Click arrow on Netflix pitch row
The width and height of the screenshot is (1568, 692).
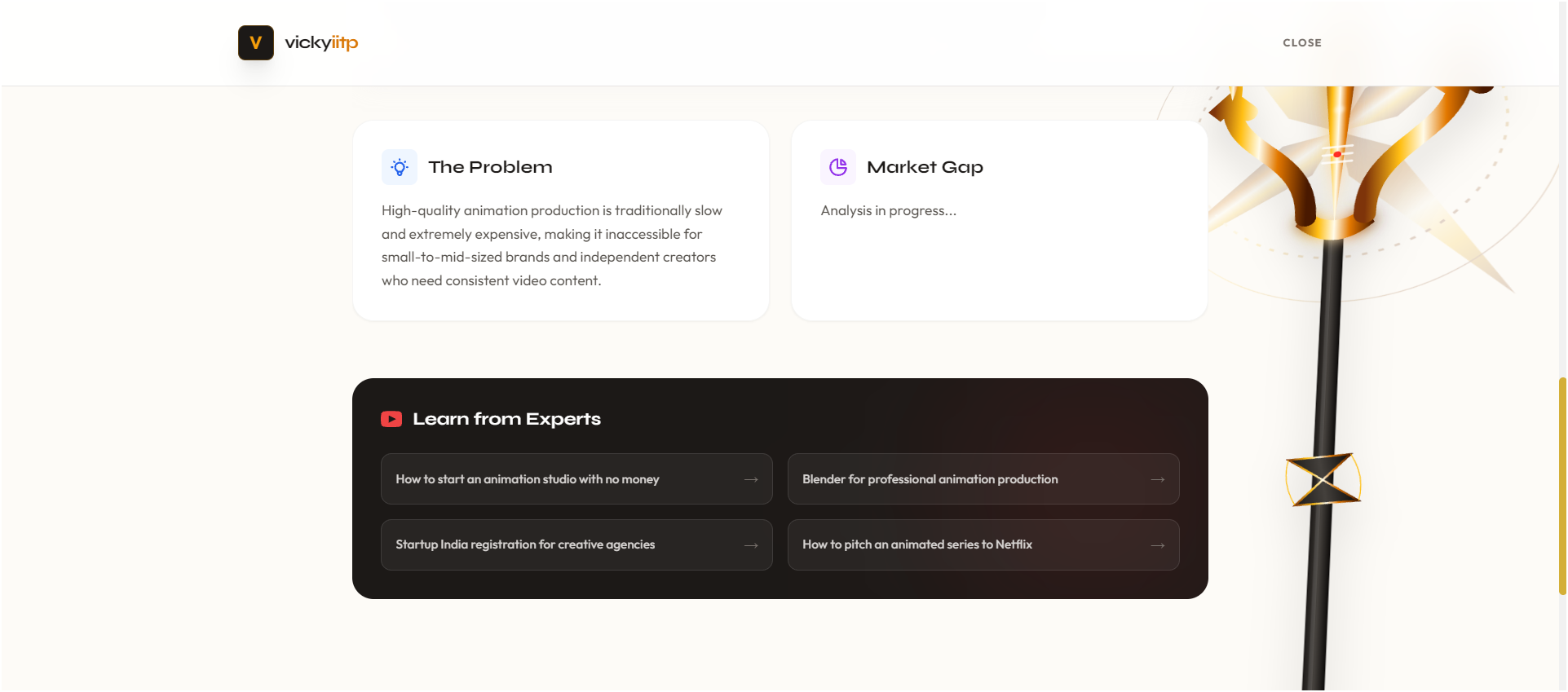pyautogui.click(x=1157, y=544)
